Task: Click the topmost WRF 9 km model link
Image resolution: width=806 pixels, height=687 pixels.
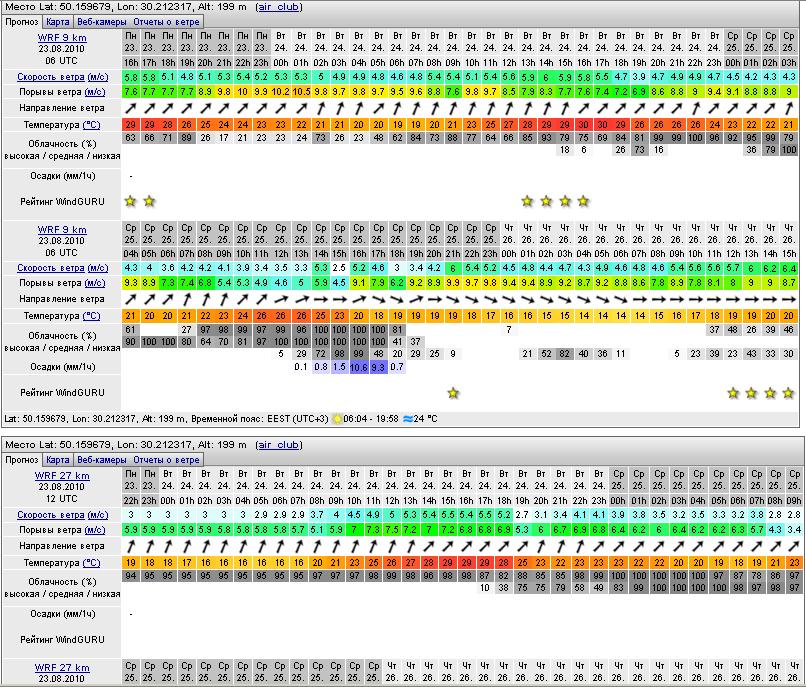Action: click(x=61, y=37)
